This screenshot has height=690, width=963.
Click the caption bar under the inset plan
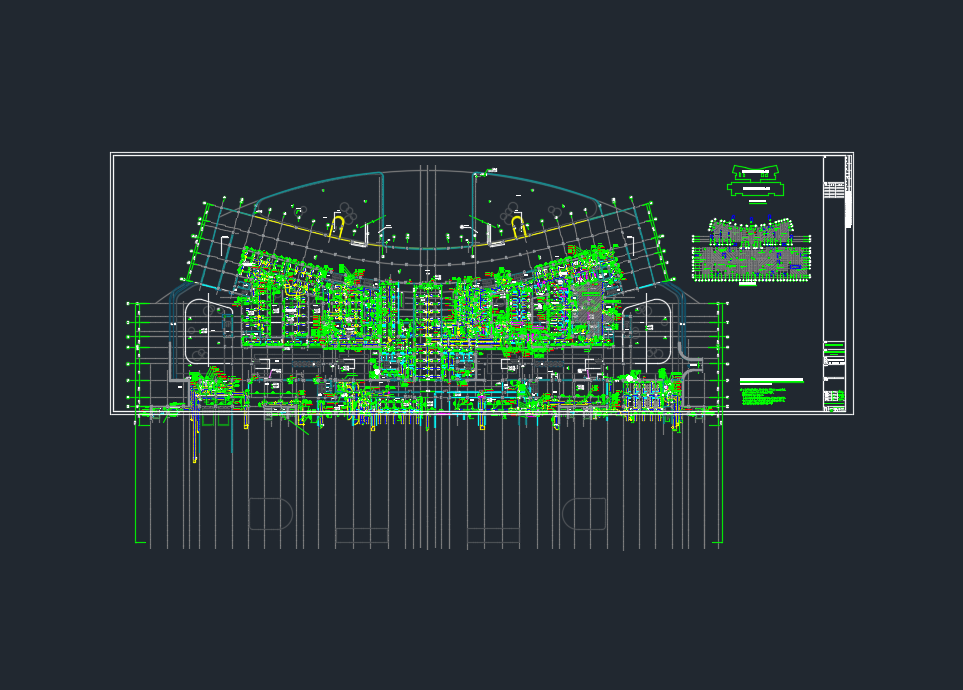coord(749,283)
